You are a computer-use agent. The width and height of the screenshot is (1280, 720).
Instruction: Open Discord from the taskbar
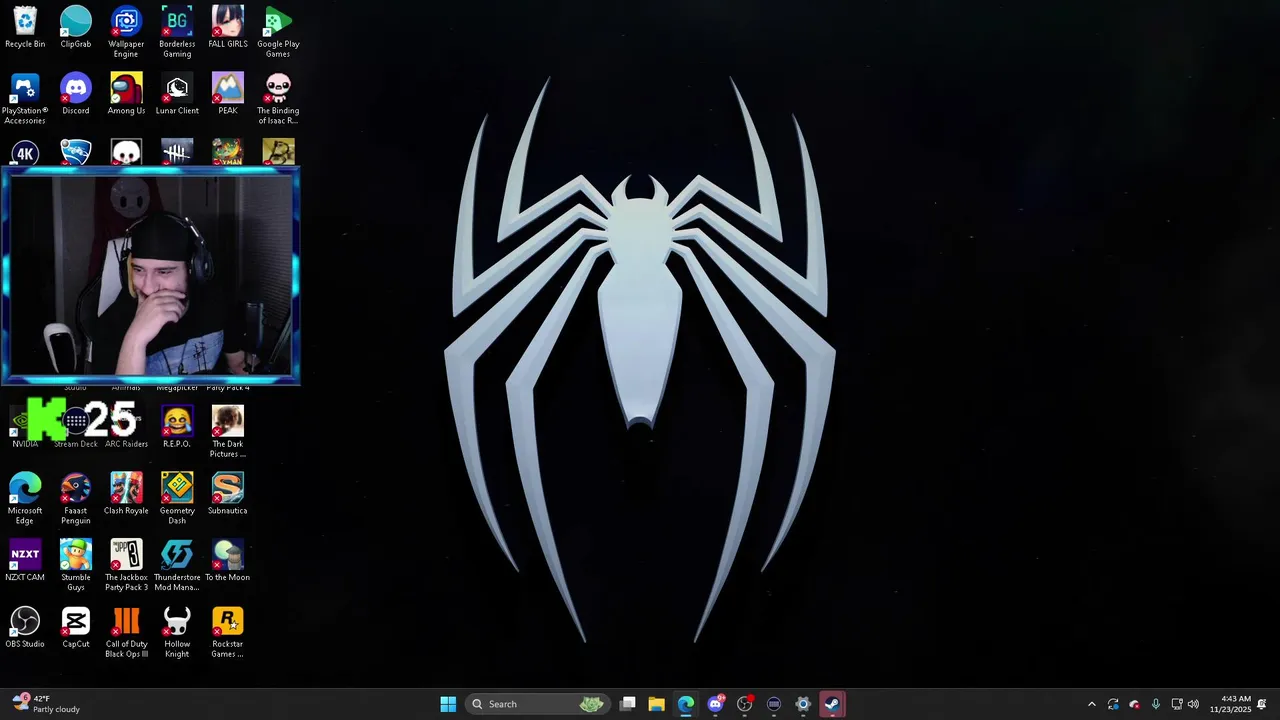pos(715,704)
